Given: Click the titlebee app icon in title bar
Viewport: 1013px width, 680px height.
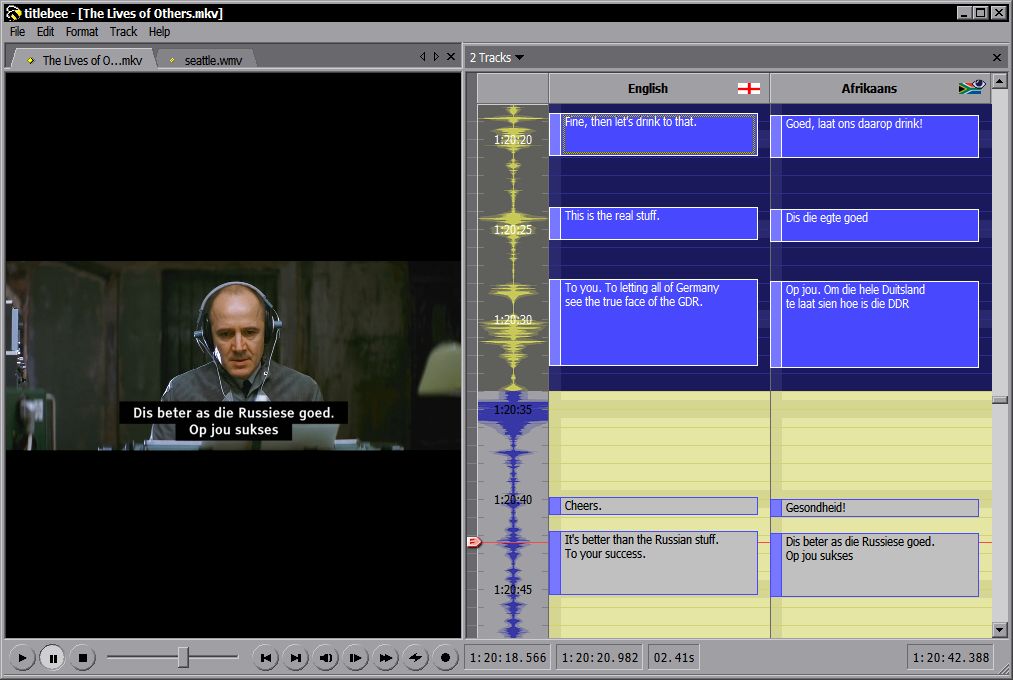Looking at the screenshot, I should (14, 13).
